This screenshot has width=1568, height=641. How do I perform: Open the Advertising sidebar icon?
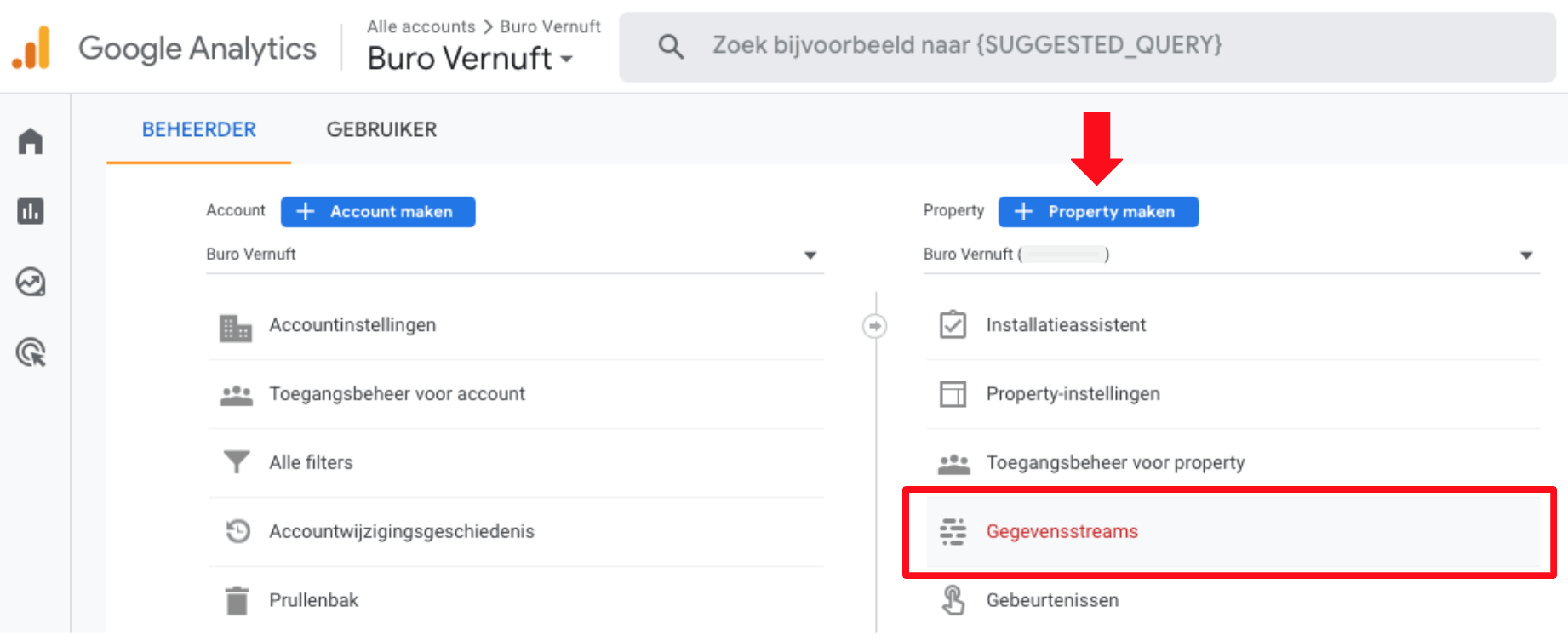(x=31, y=352)
